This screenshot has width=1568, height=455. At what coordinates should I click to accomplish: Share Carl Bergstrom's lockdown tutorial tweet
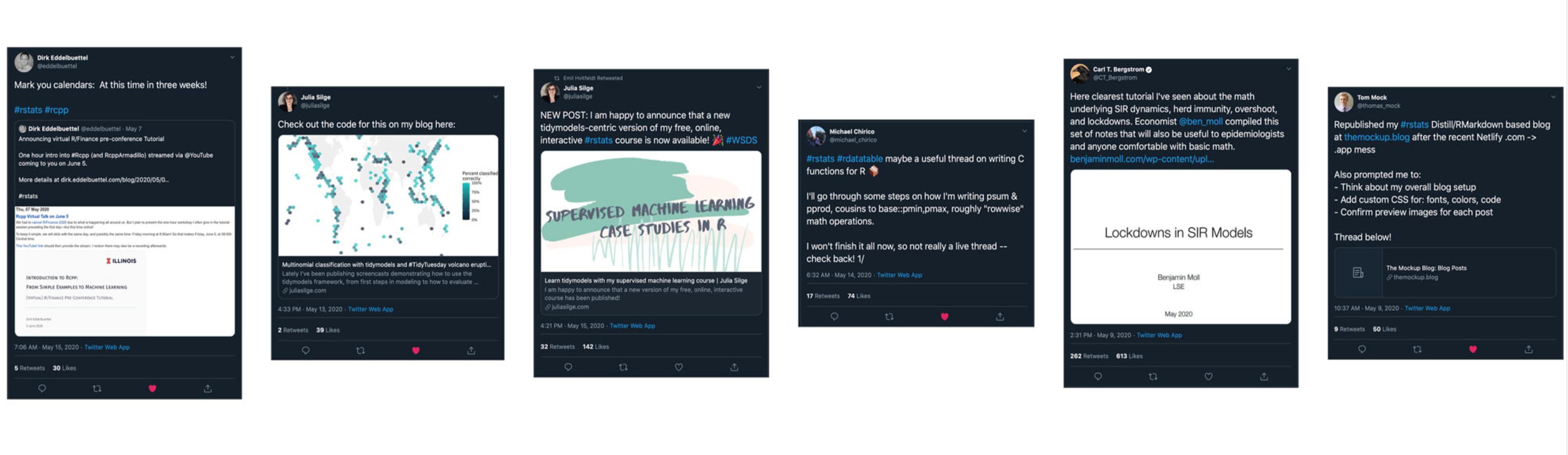pos(1264,377)
